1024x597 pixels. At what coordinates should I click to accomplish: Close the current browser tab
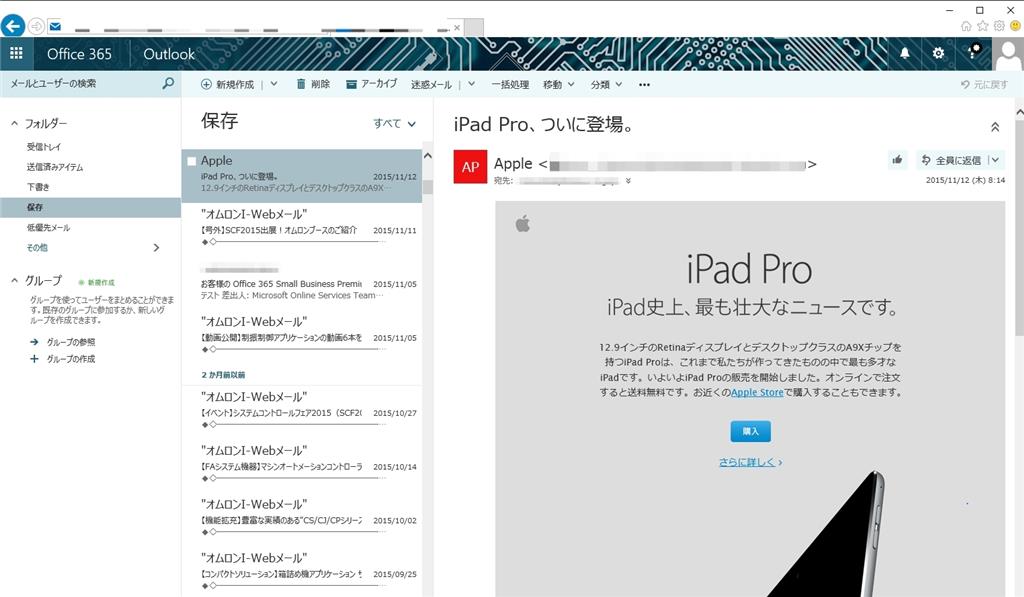tap(456, 27)
